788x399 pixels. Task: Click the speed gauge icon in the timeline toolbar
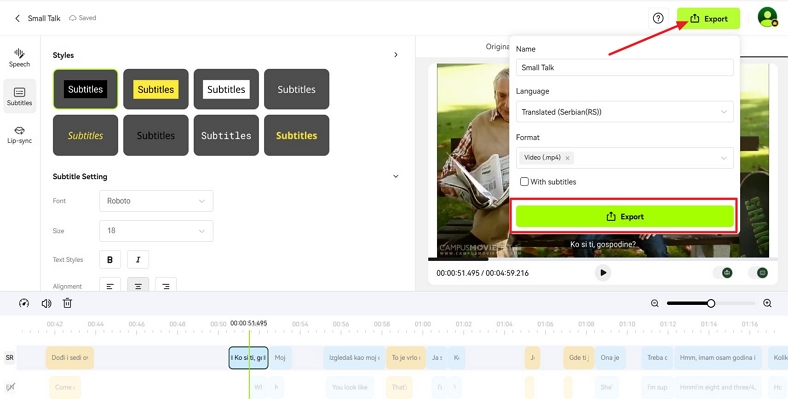(x=24, y=303)
